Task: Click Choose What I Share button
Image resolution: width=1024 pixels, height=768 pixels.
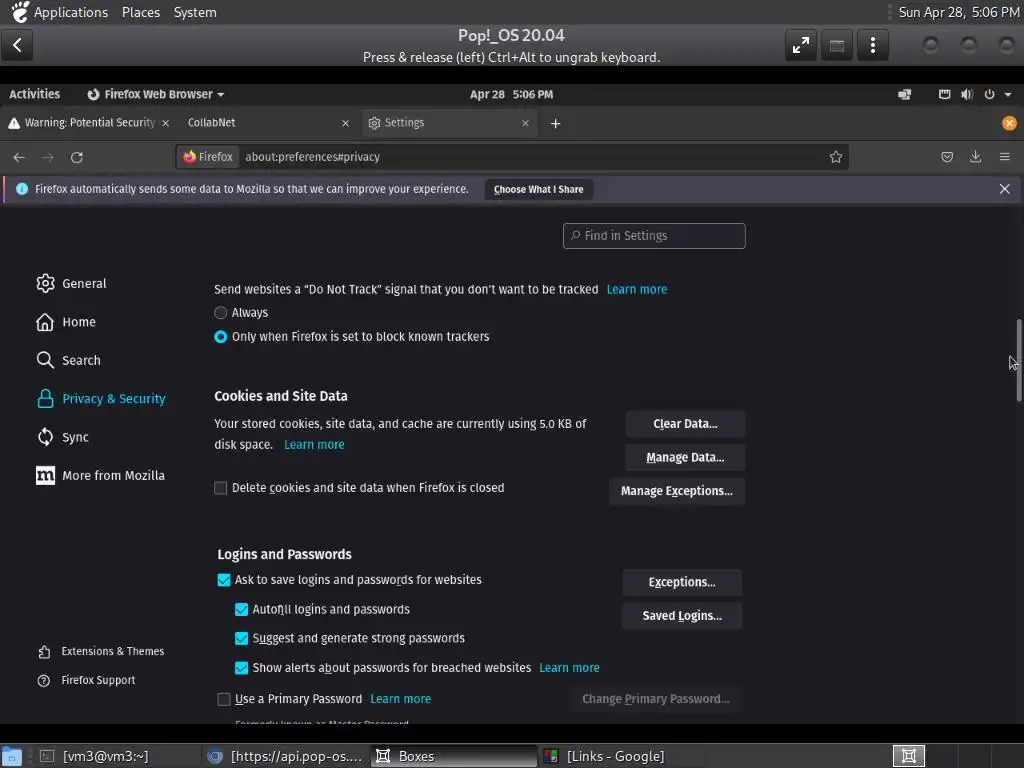Action: click(x=539, y=189)
